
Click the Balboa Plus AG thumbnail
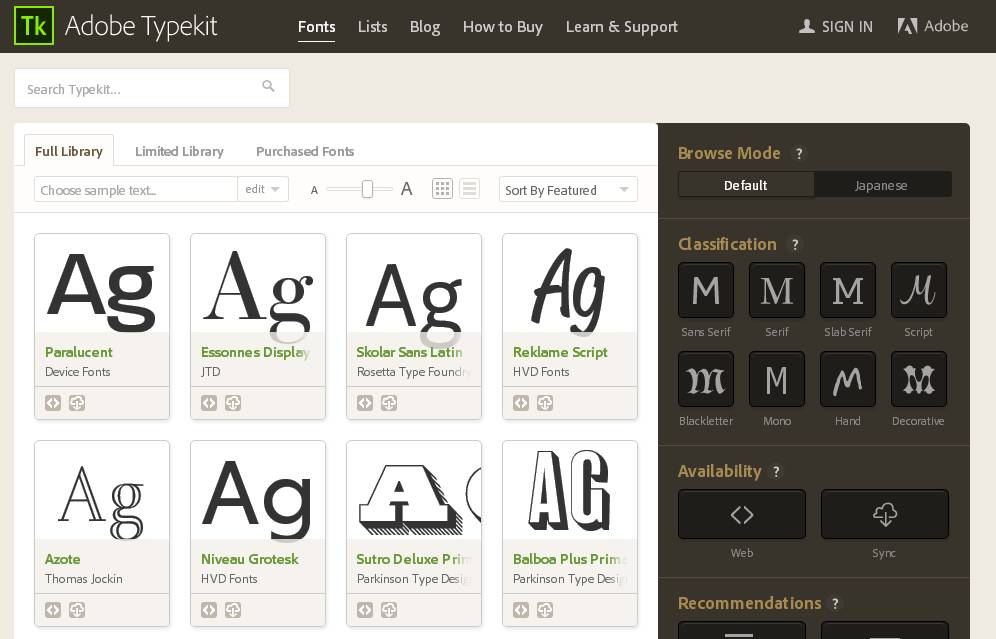coord(570,491)
